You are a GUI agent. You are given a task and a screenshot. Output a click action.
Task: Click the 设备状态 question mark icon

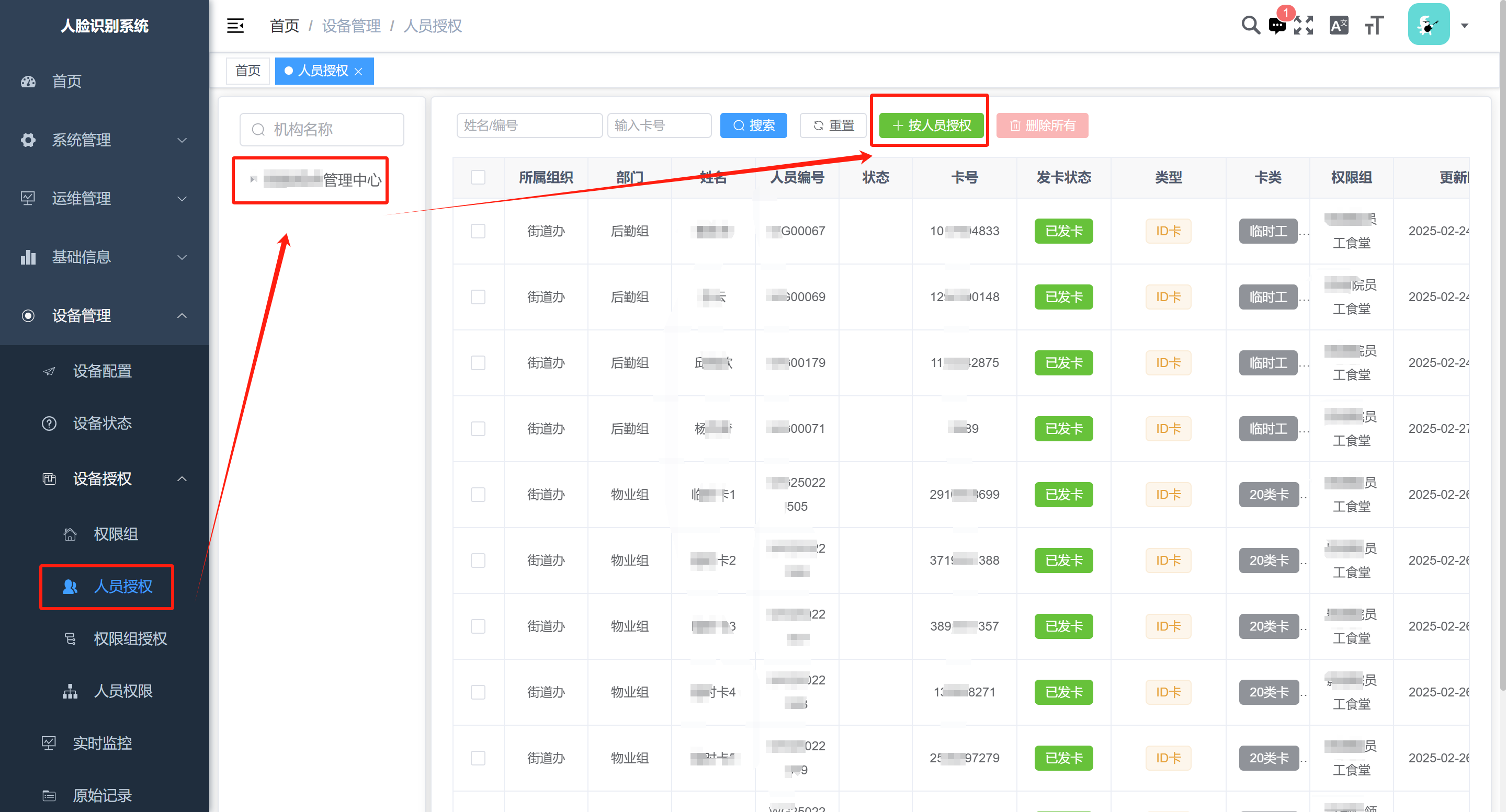(x=49, y=424)
